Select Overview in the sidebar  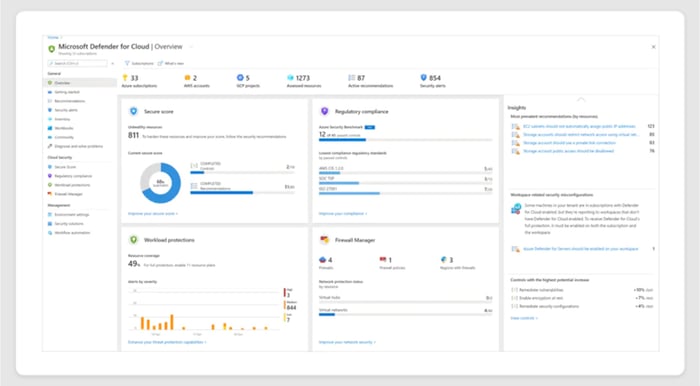[x=81, y=83]
